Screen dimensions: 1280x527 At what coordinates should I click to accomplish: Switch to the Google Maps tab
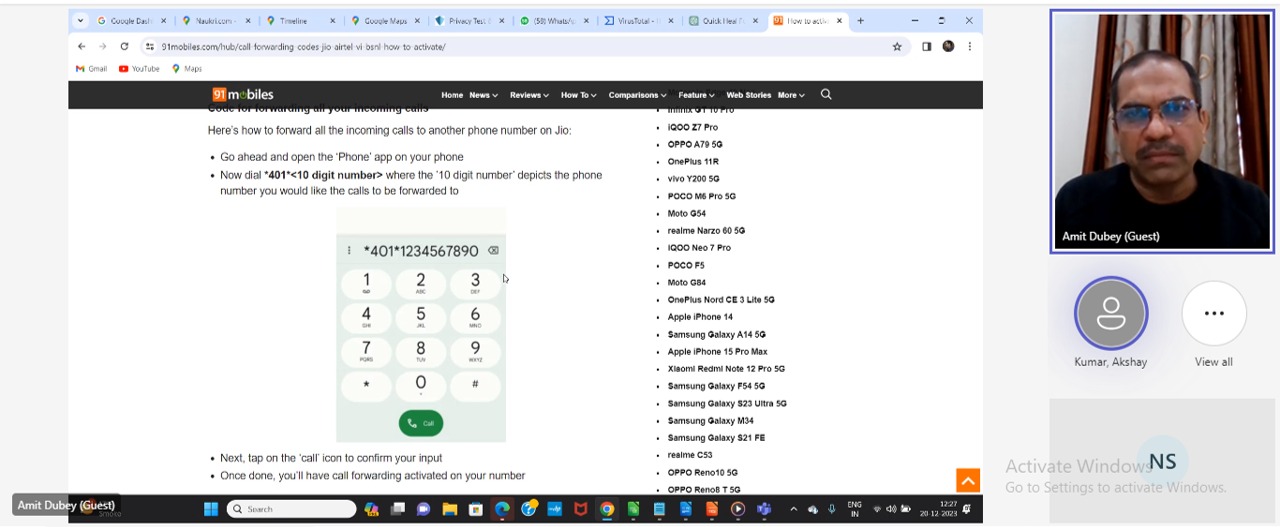click(385, 20)
